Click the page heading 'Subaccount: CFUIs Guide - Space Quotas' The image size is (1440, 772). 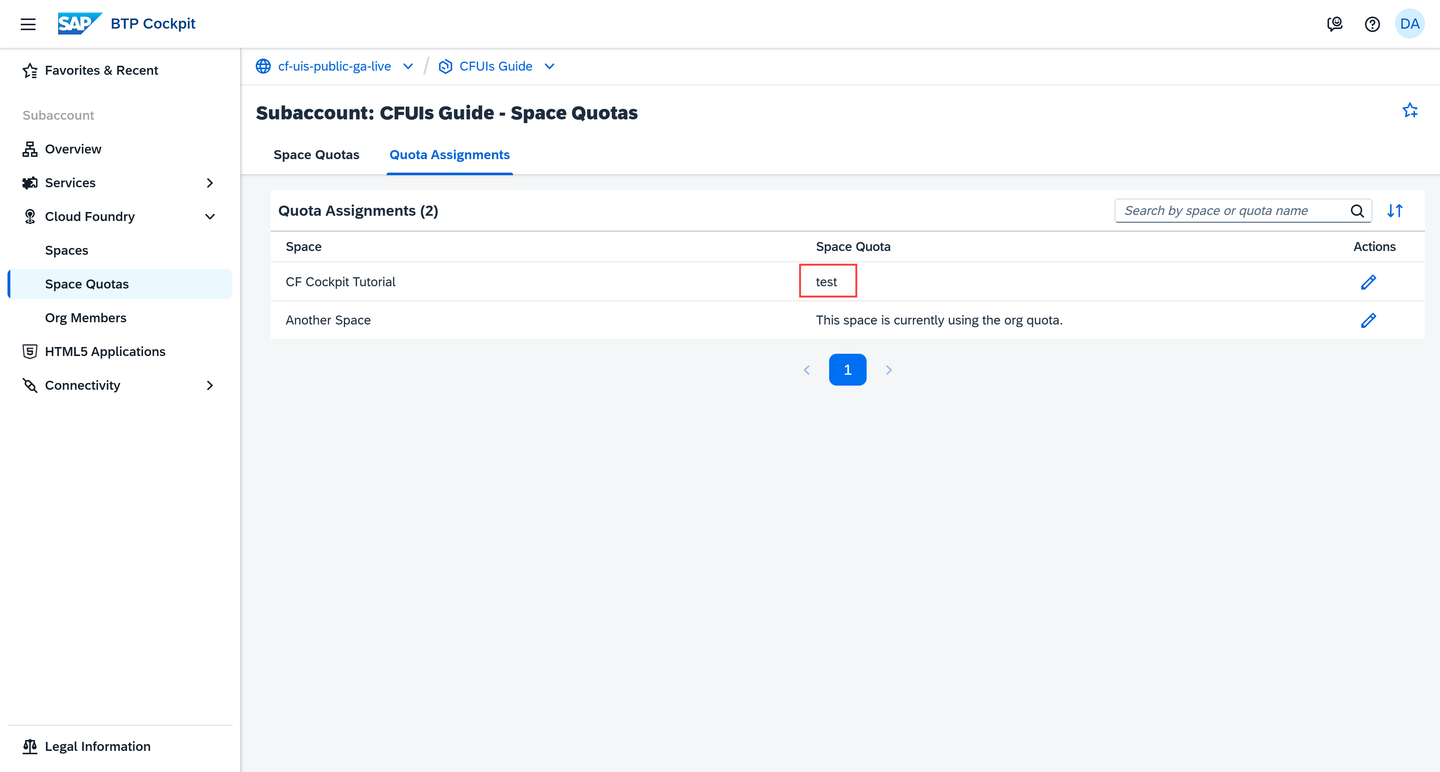click(x=447, y=113)
